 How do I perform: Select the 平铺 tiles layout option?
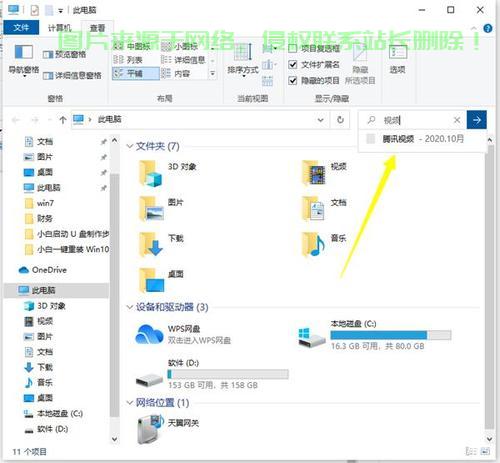coord(135,73)
